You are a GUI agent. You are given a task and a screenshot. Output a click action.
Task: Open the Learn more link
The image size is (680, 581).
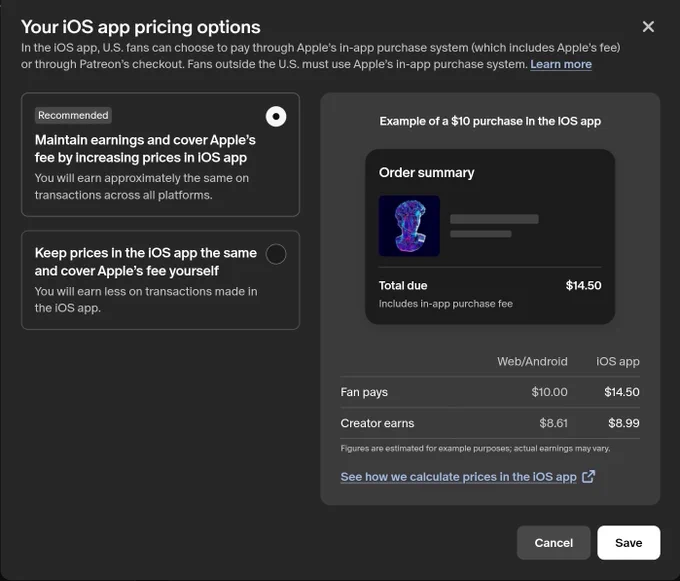click(x=561, y=64)
